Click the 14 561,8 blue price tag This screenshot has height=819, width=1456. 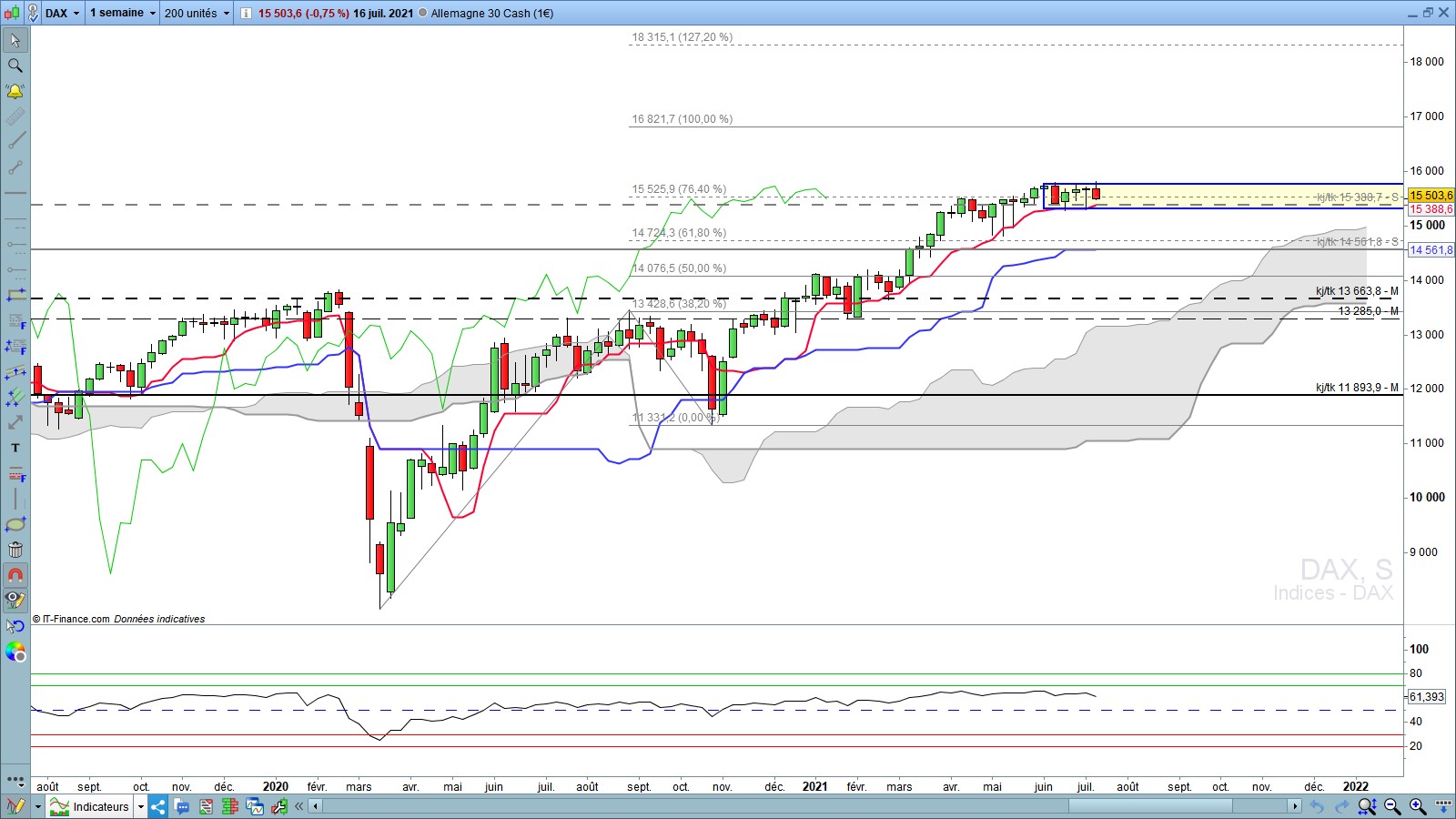(x=1431, y=250)
